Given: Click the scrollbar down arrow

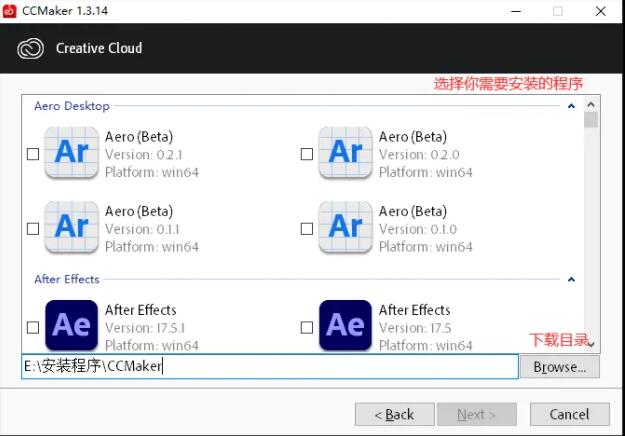Looking at the screenshot, I should coord(591,344).
